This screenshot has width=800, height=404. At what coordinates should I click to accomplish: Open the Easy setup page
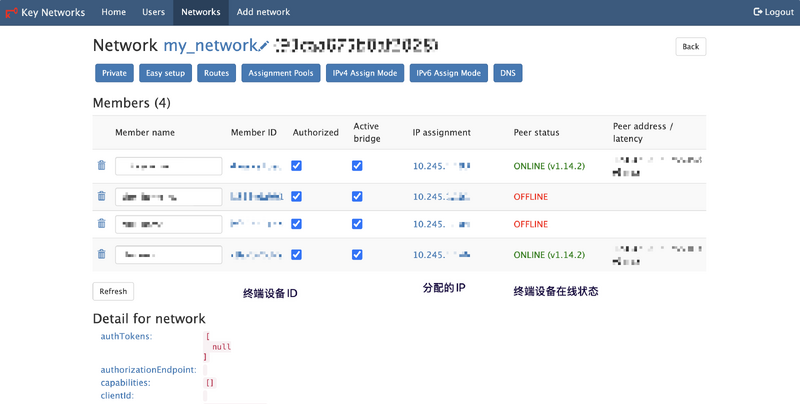(x=165, y=73)
